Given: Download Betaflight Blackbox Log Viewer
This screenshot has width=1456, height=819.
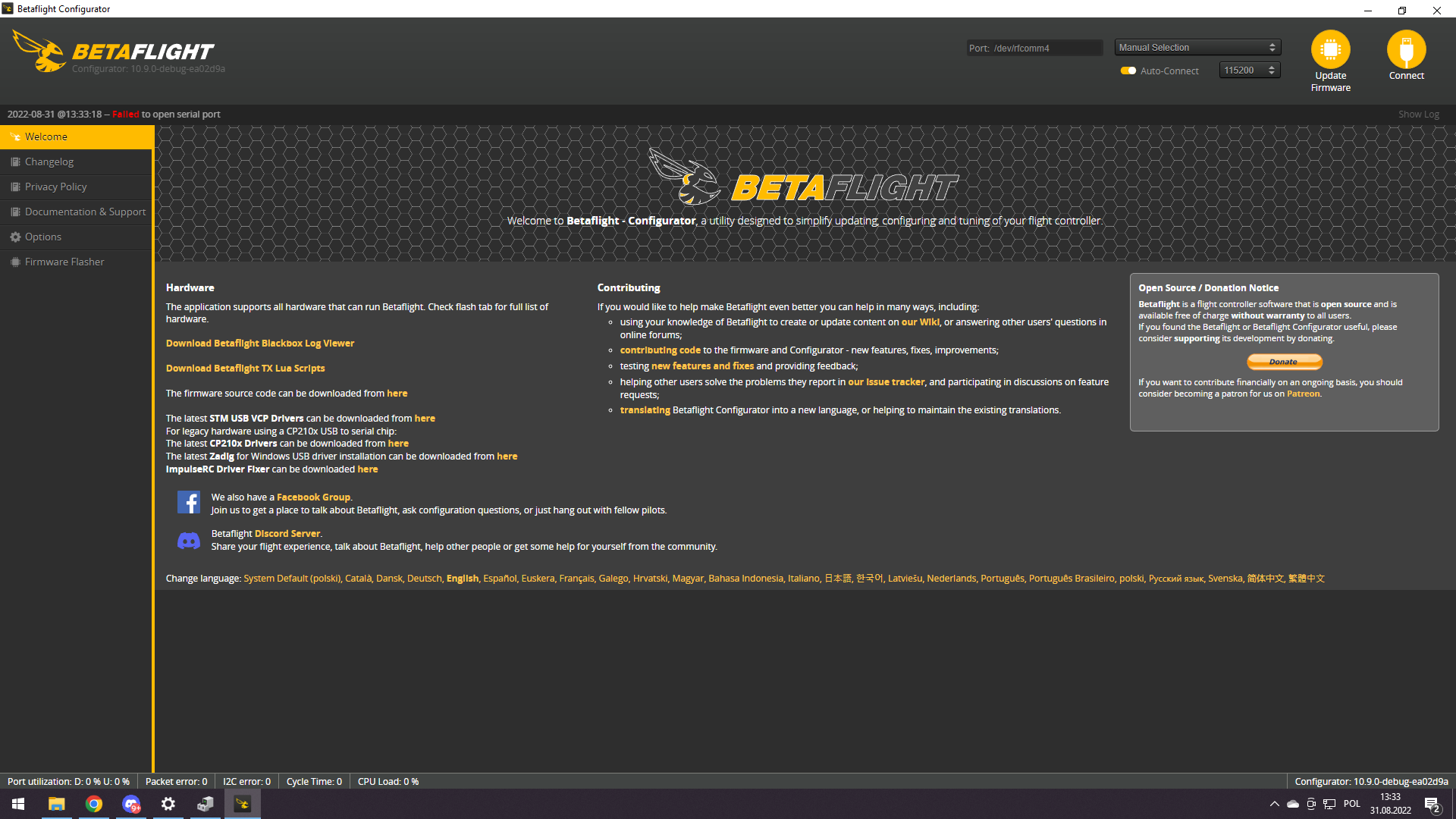Looking at the screenshot, I should tap(260, 343).
